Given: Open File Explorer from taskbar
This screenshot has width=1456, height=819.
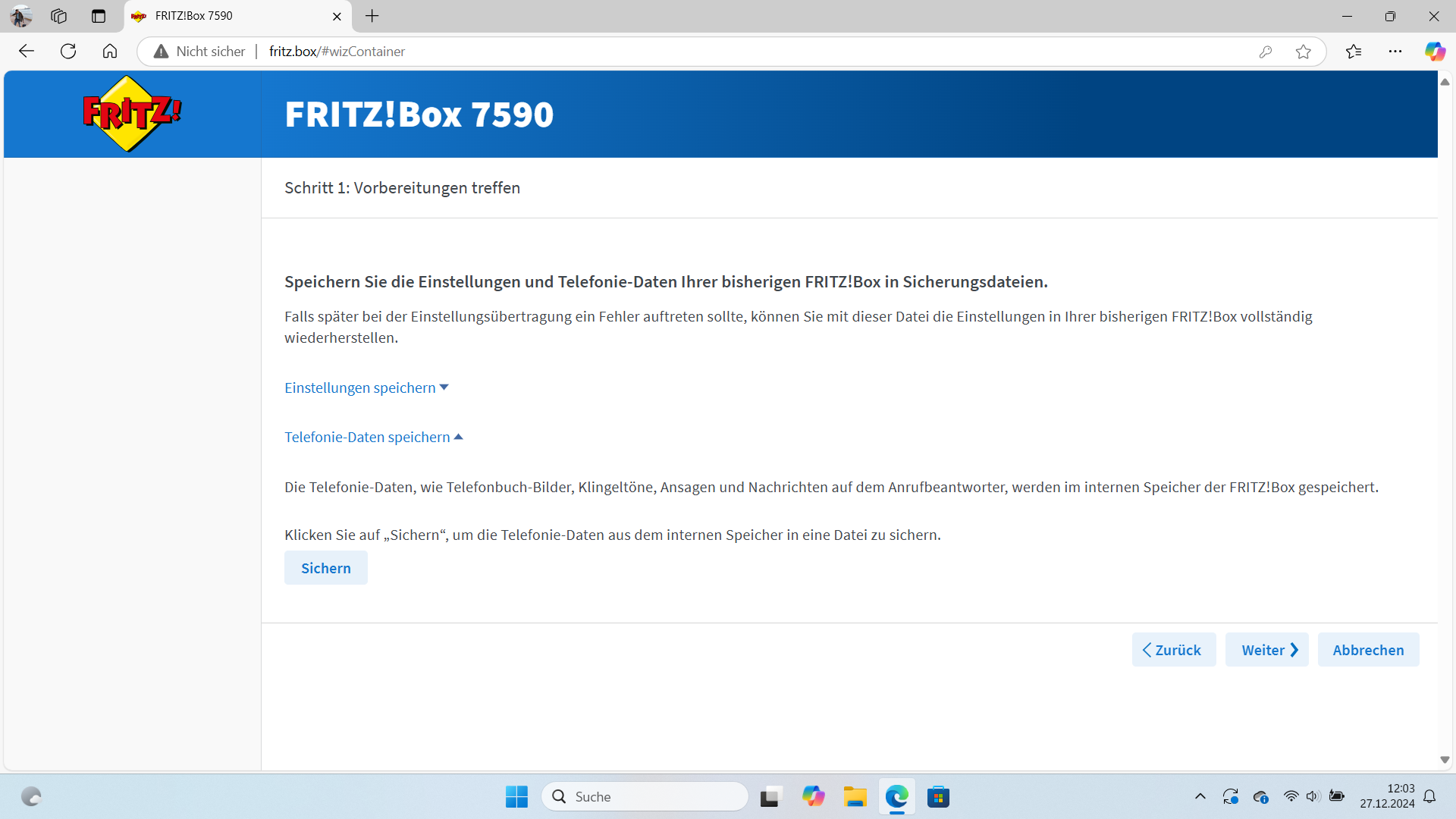Looking at the screenshot, I should point(855,797).
